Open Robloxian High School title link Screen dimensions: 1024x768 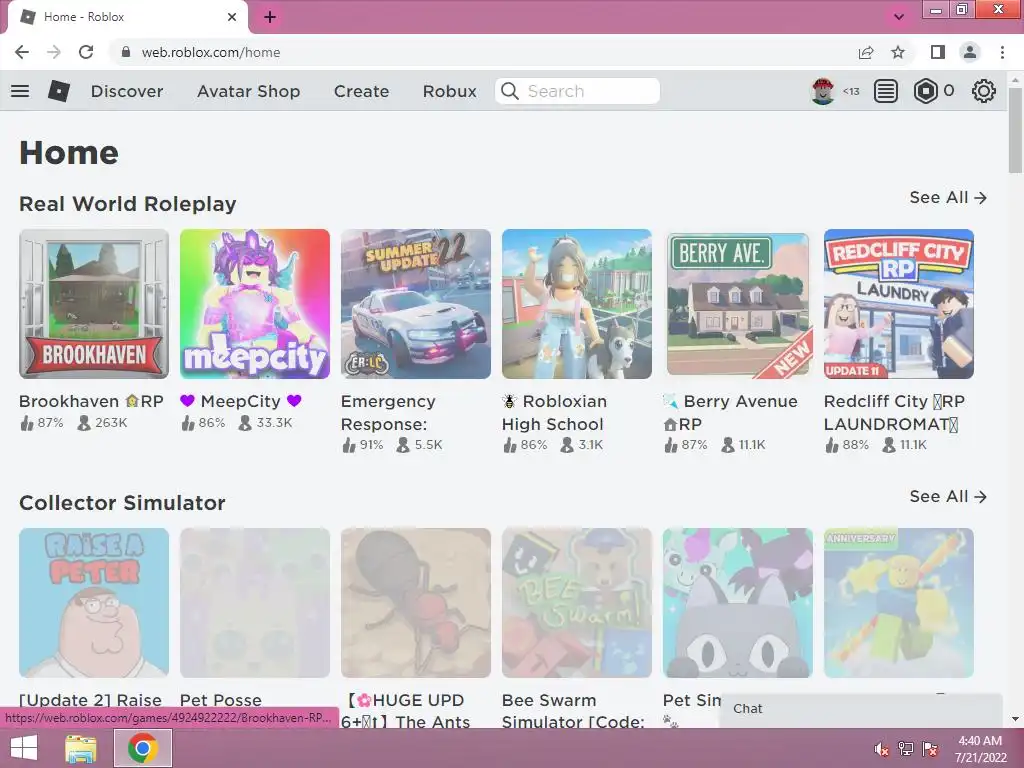pyautogui.click(x=555, y=413)
